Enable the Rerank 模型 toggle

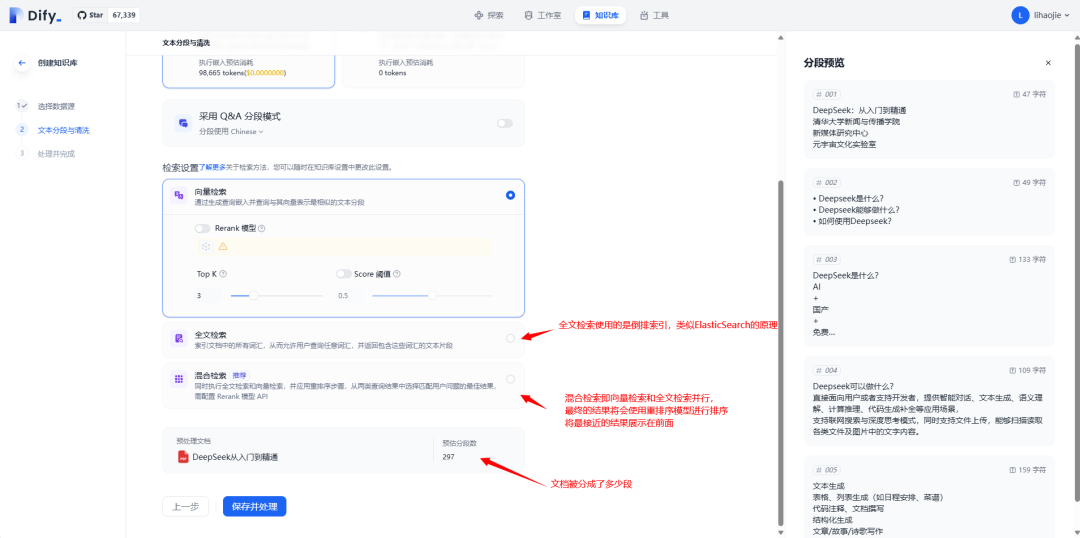[202, 228]
